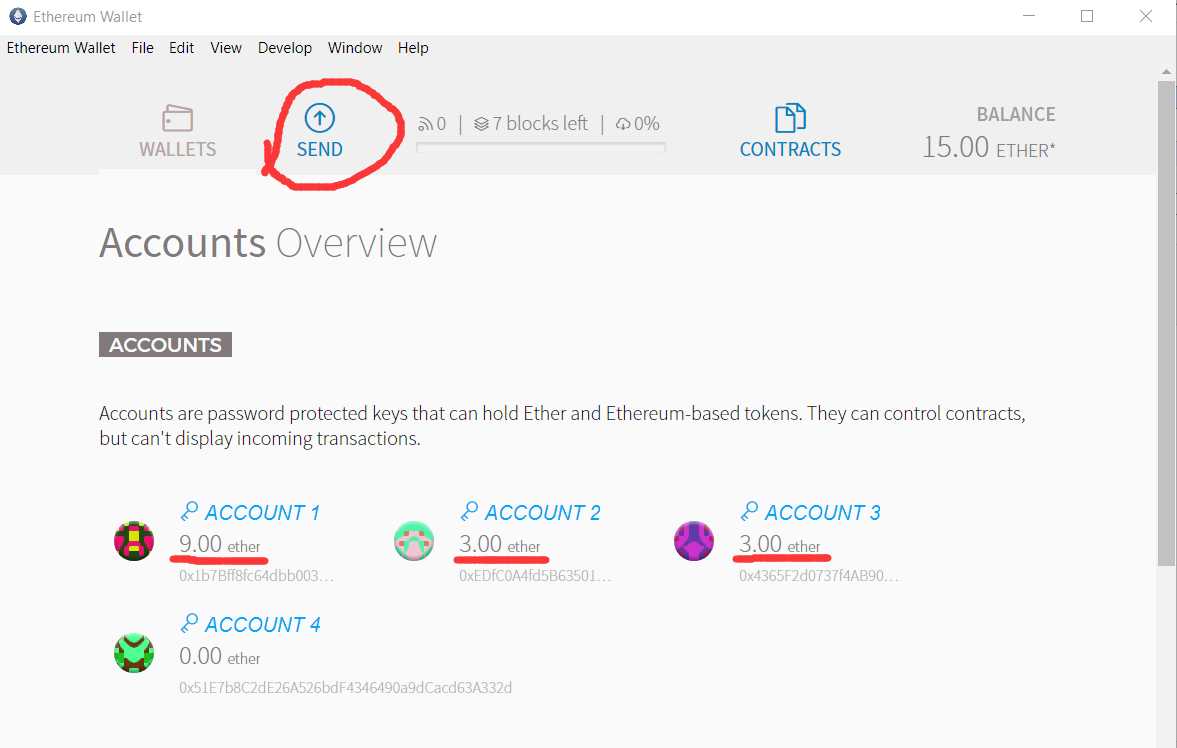Image resolution: width=1177 pixels, height=748 pixels.
Task: Click Account 1 identicon avatar
Action: 134,541
